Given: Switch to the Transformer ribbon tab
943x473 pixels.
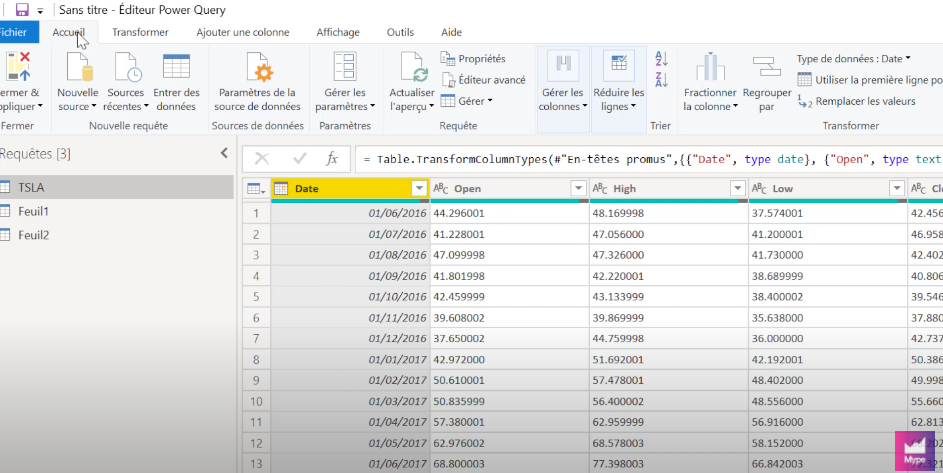Looking at the screenshot, I should point(140,32).
